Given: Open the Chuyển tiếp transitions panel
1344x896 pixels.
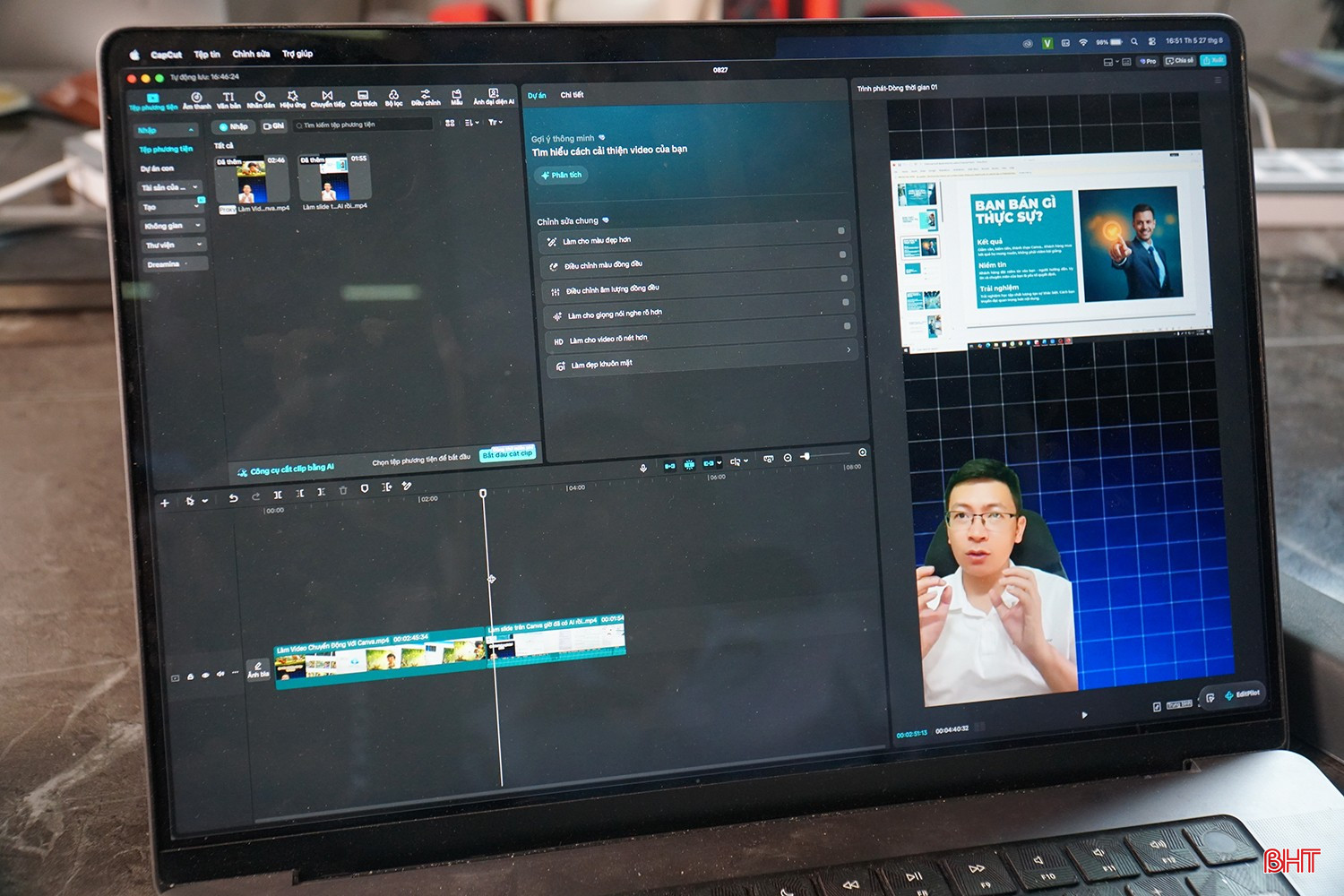Looking at the screenshot, I should 327,99.
